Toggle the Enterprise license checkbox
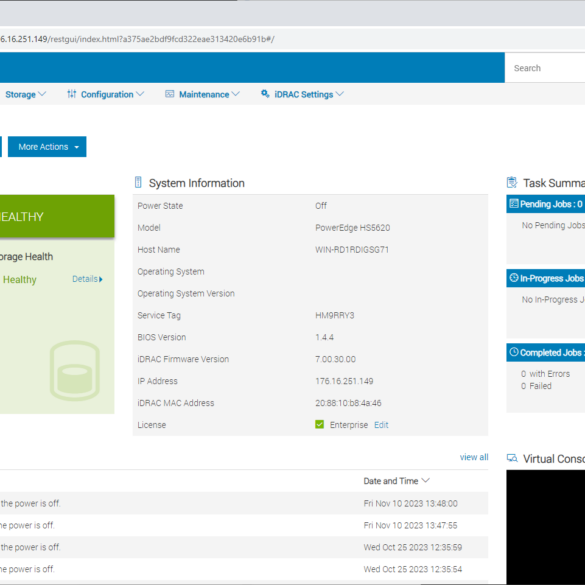 (319, 425)
